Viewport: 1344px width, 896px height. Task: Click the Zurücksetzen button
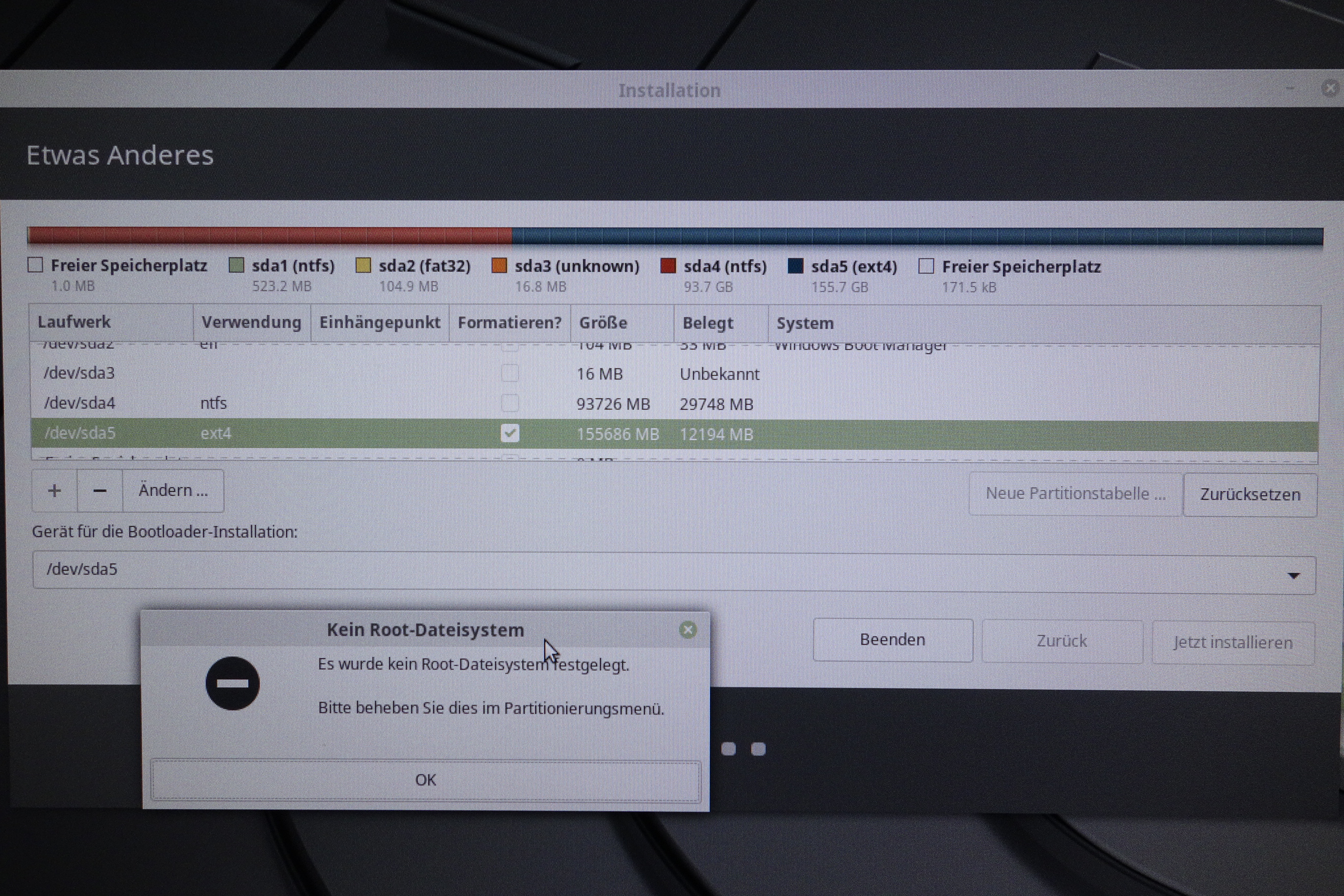click(1250, 495)
